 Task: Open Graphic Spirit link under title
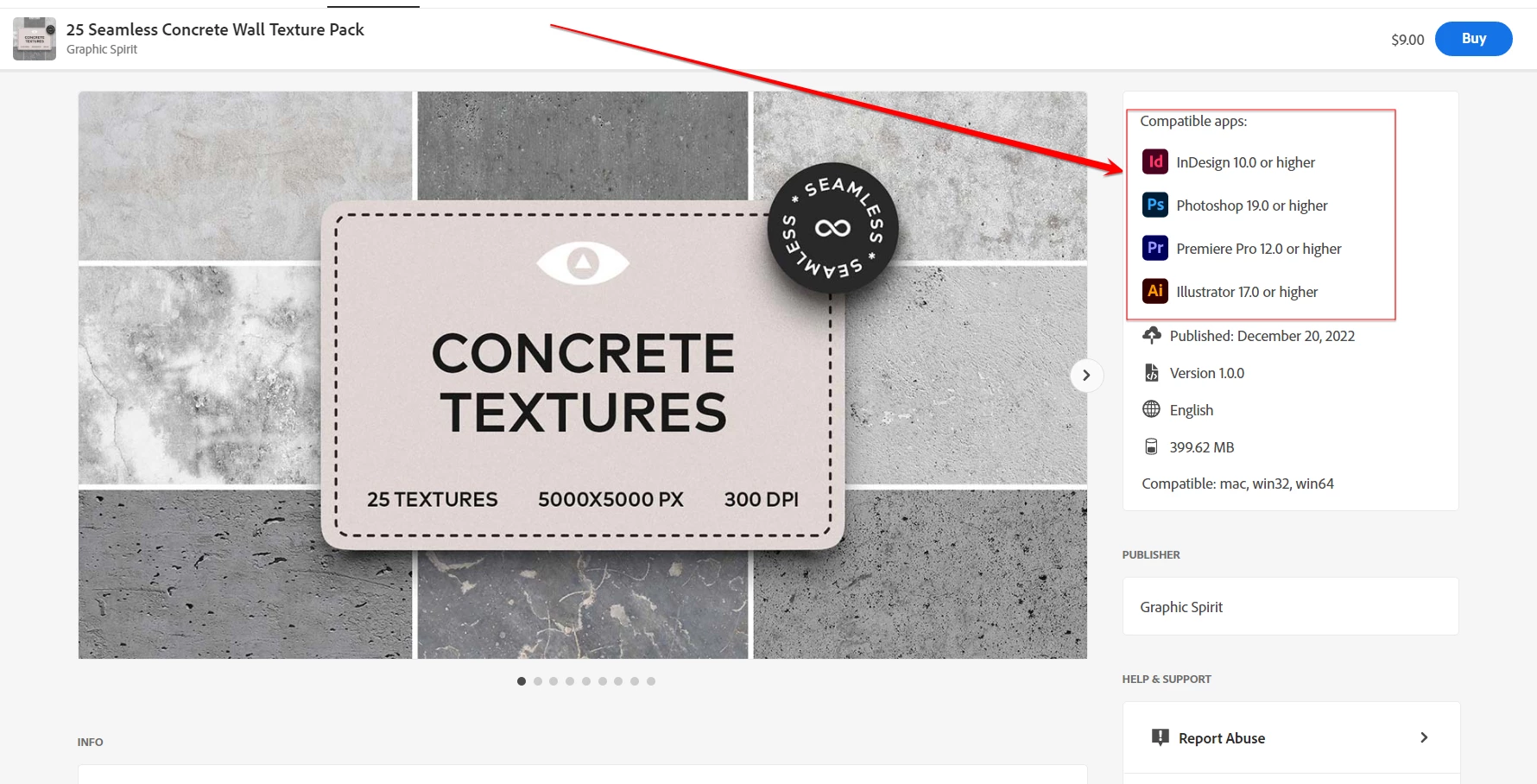pos(102,49)
